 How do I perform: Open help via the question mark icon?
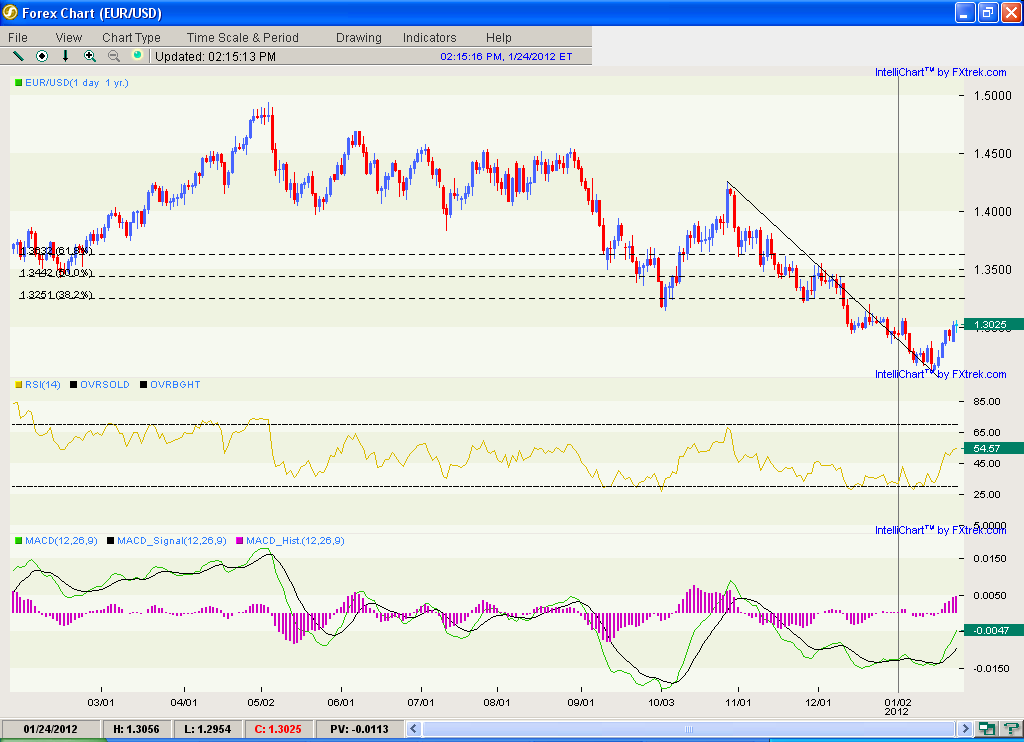click(x=1012, y=728)
